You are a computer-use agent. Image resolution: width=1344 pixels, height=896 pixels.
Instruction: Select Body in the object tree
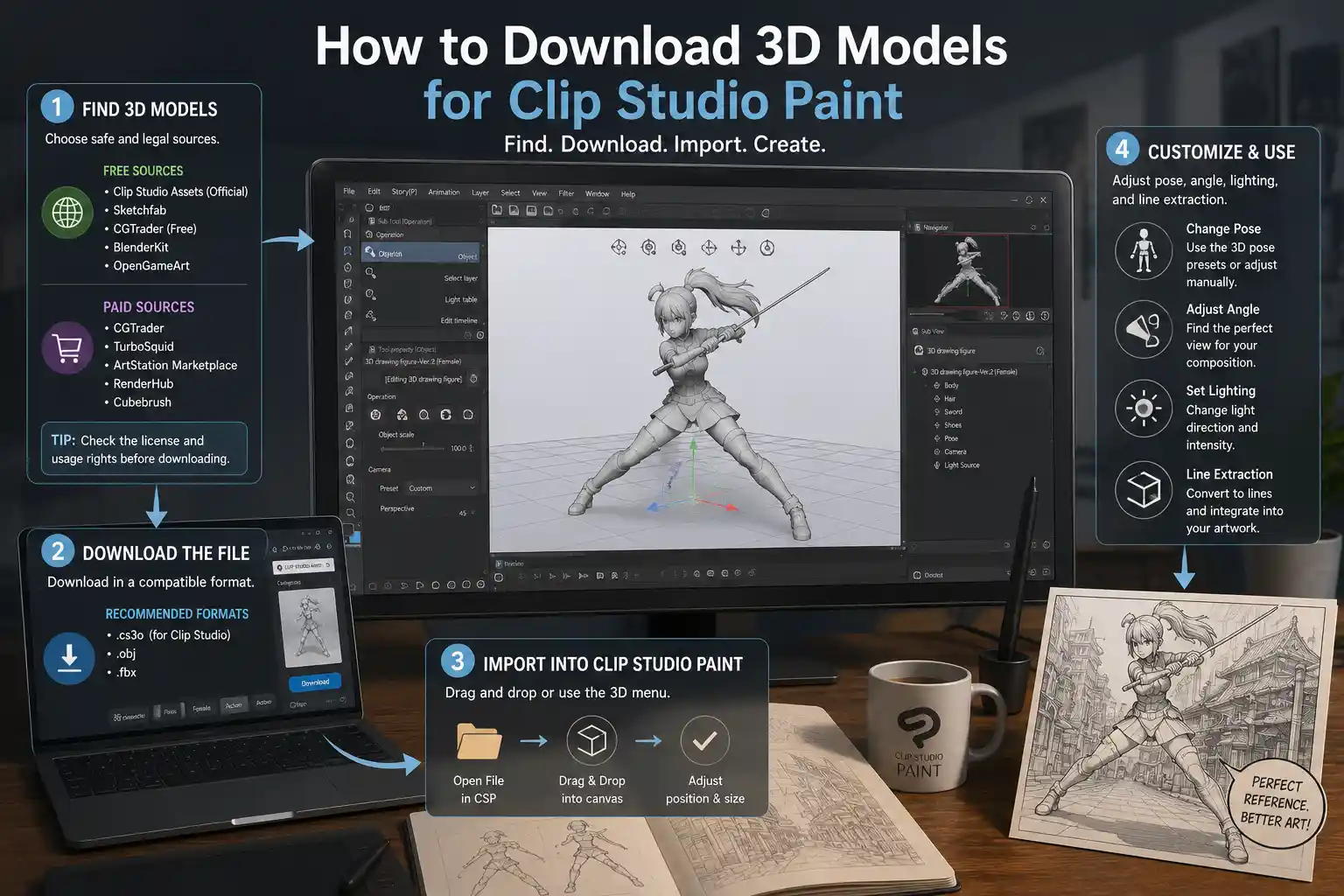[x=951, y=386]
